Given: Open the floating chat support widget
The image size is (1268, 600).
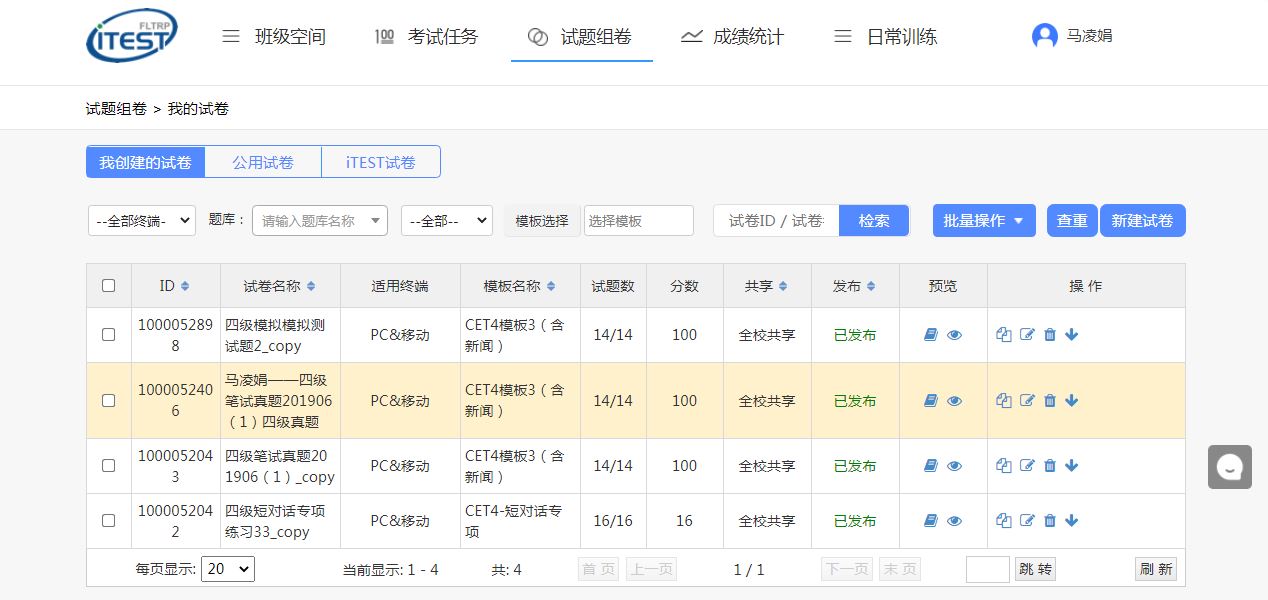Looking at the screenshot, I should [x=1229, y=467].
